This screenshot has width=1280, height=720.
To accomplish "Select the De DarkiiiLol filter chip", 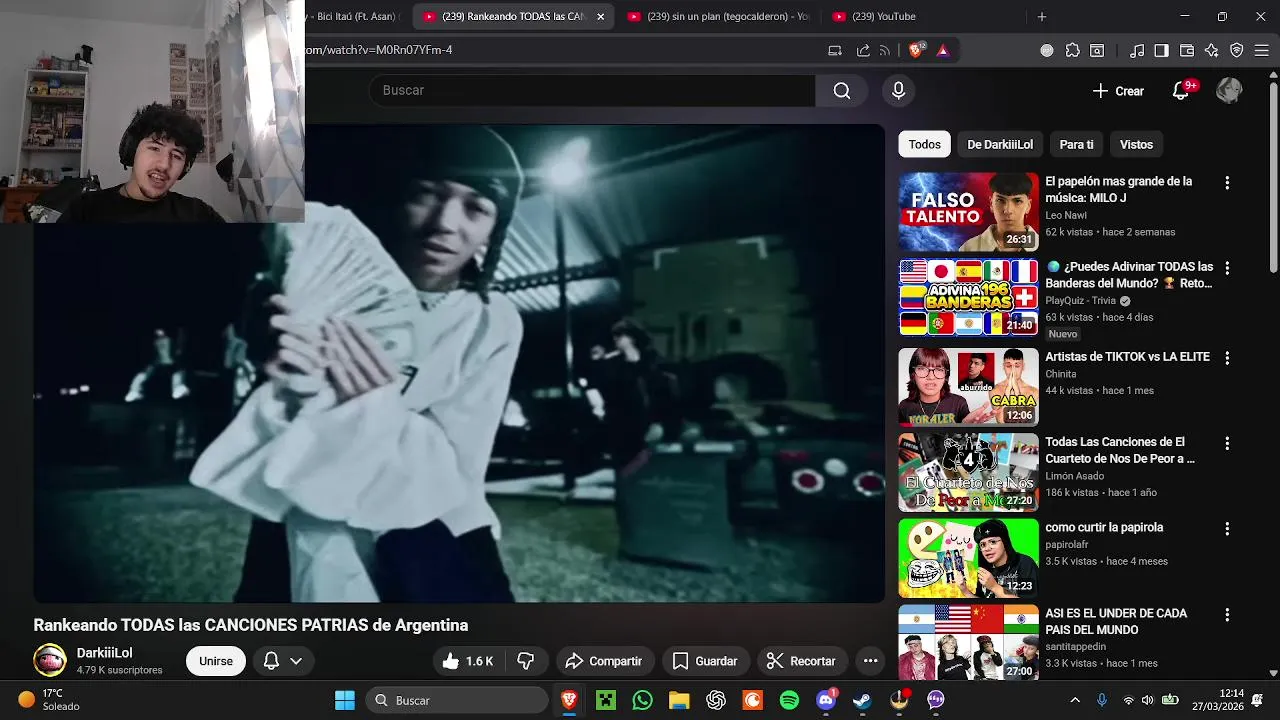I will (x=1000, y=145).
